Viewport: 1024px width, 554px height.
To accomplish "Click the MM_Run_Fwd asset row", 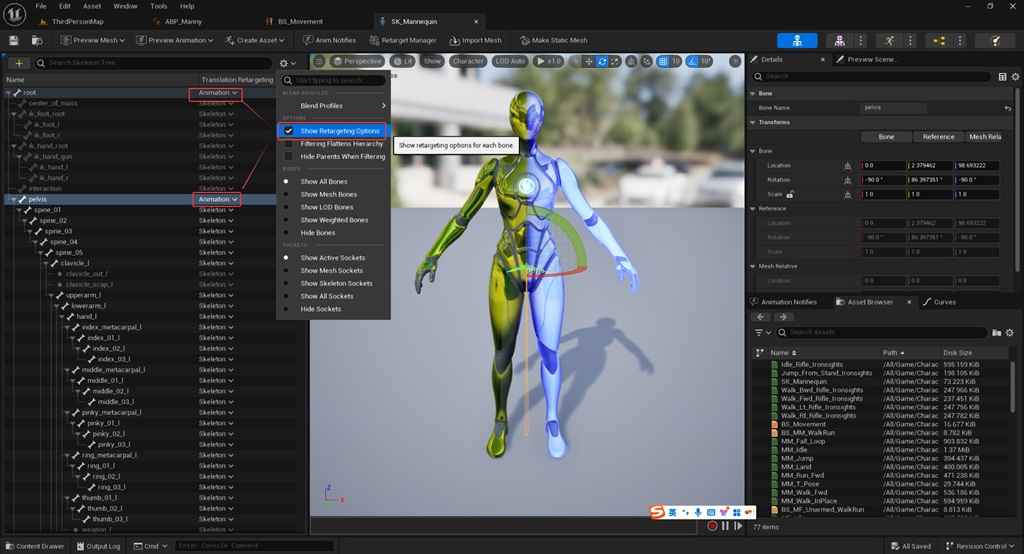I will pyautogui.click(x=882, y=476).
